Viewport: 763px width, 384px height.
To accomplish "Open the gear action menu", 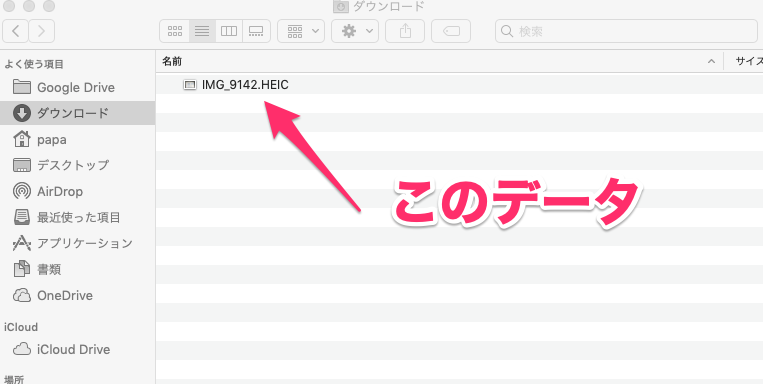I will coord(355,32).
